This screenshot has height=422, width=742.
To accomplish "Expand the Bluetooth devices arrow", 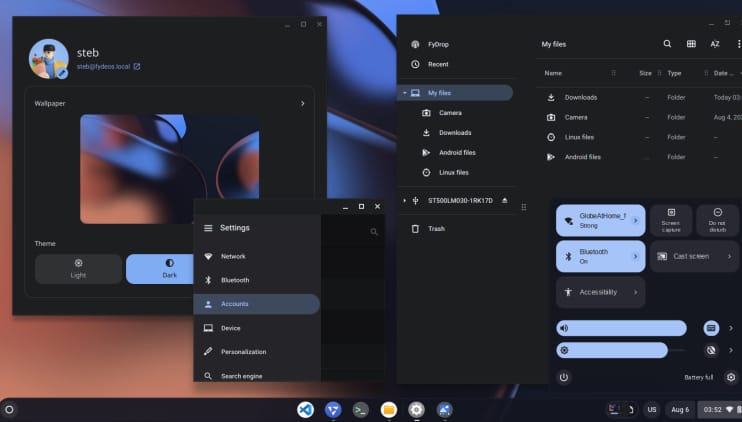I will click(x=636, y=256).
